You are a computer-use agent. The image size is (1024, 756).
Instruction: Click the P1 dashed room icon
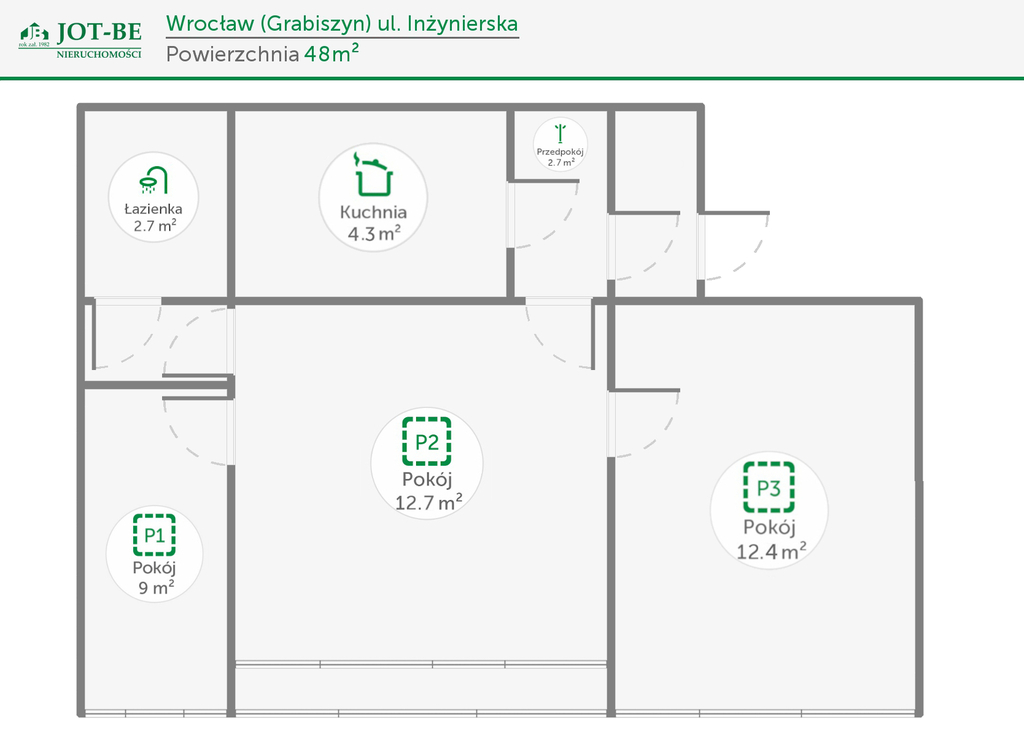tap(154, 535)
